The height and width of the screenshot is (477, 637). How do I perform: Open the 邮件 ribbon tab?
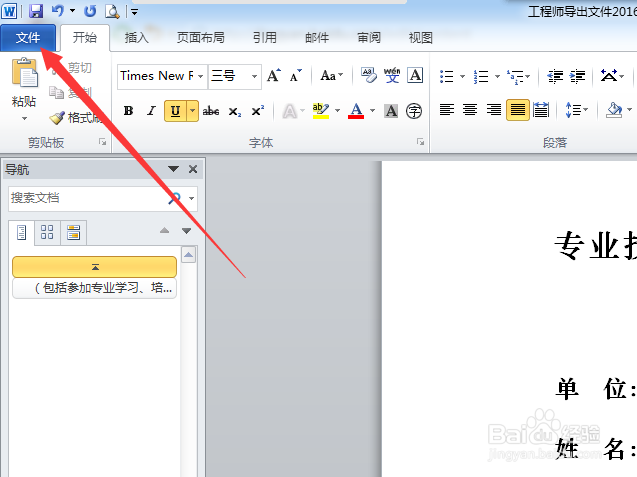tap(317, 38)
